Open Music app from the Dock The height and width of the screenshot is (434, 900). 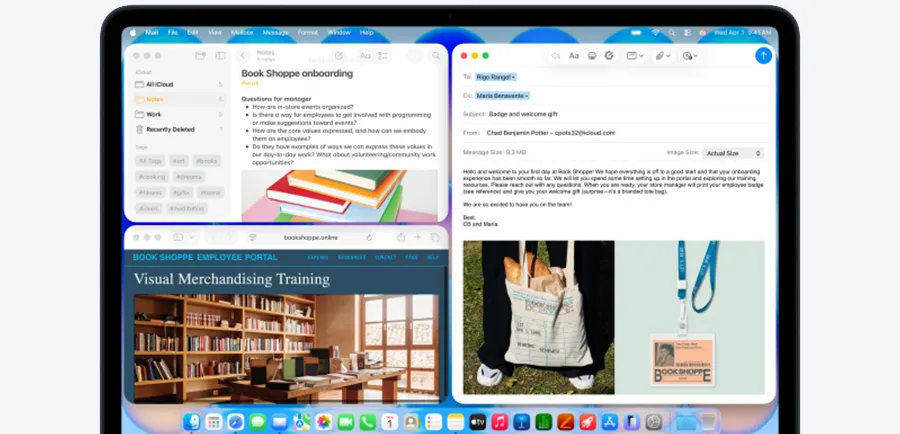[x=499, y=422]
